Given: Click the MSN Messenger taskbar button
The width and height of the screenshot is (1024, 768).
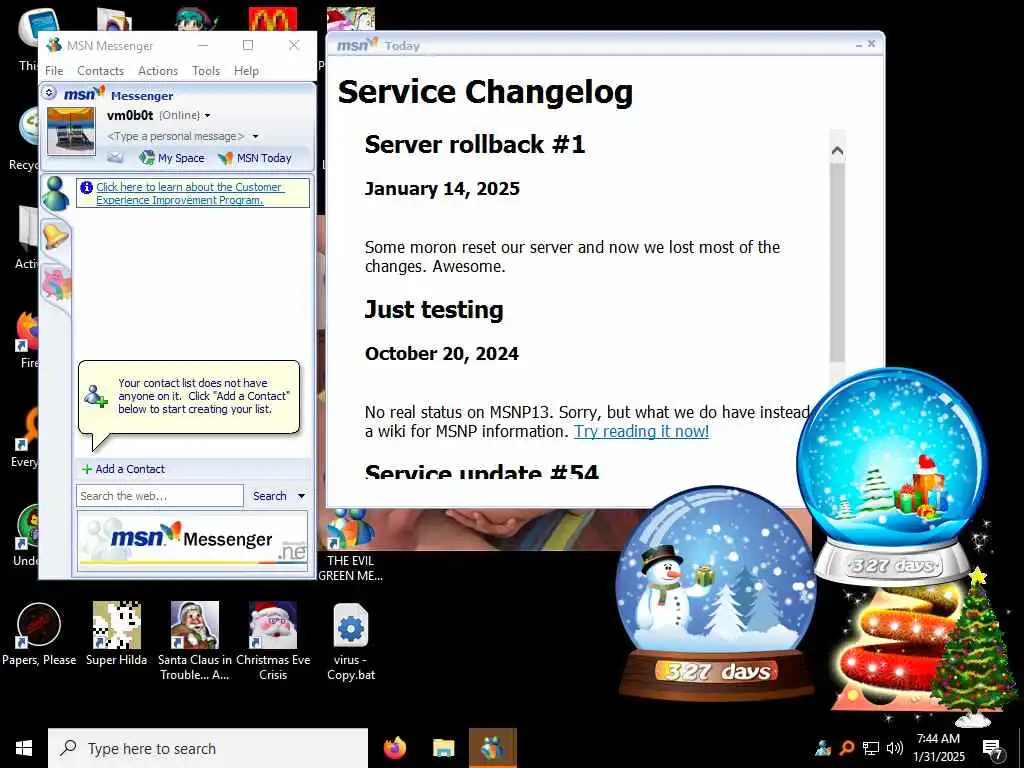Looking at the screenshot, I should pyautogui.click(x=492, y=748).
